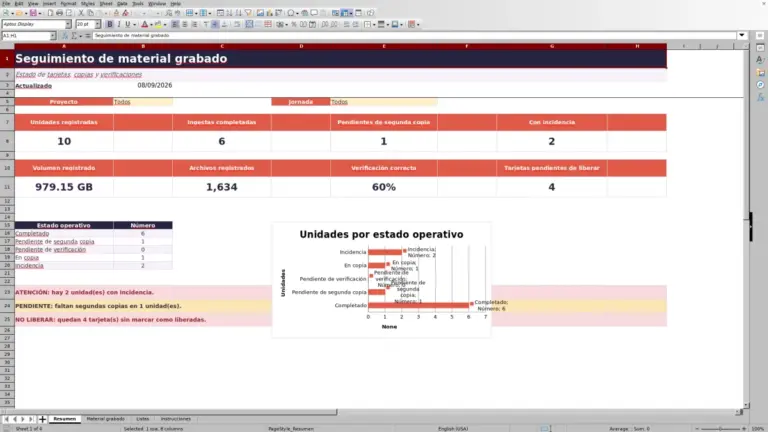Click the Export as PDF icon
The width and height of the screenshot is (768, 432).
coord(50,13)
